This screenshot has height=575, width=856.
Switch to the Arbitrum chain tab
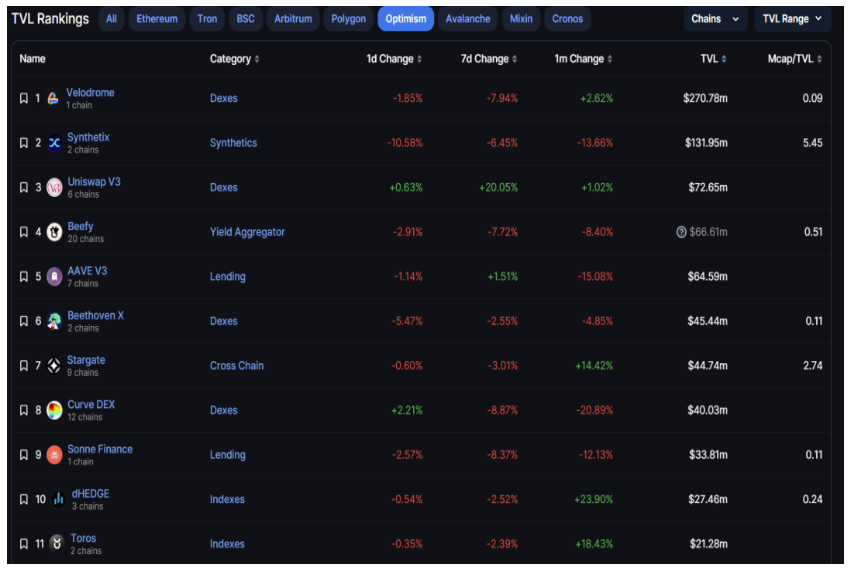pyautogui.click(x=293, y=19)
